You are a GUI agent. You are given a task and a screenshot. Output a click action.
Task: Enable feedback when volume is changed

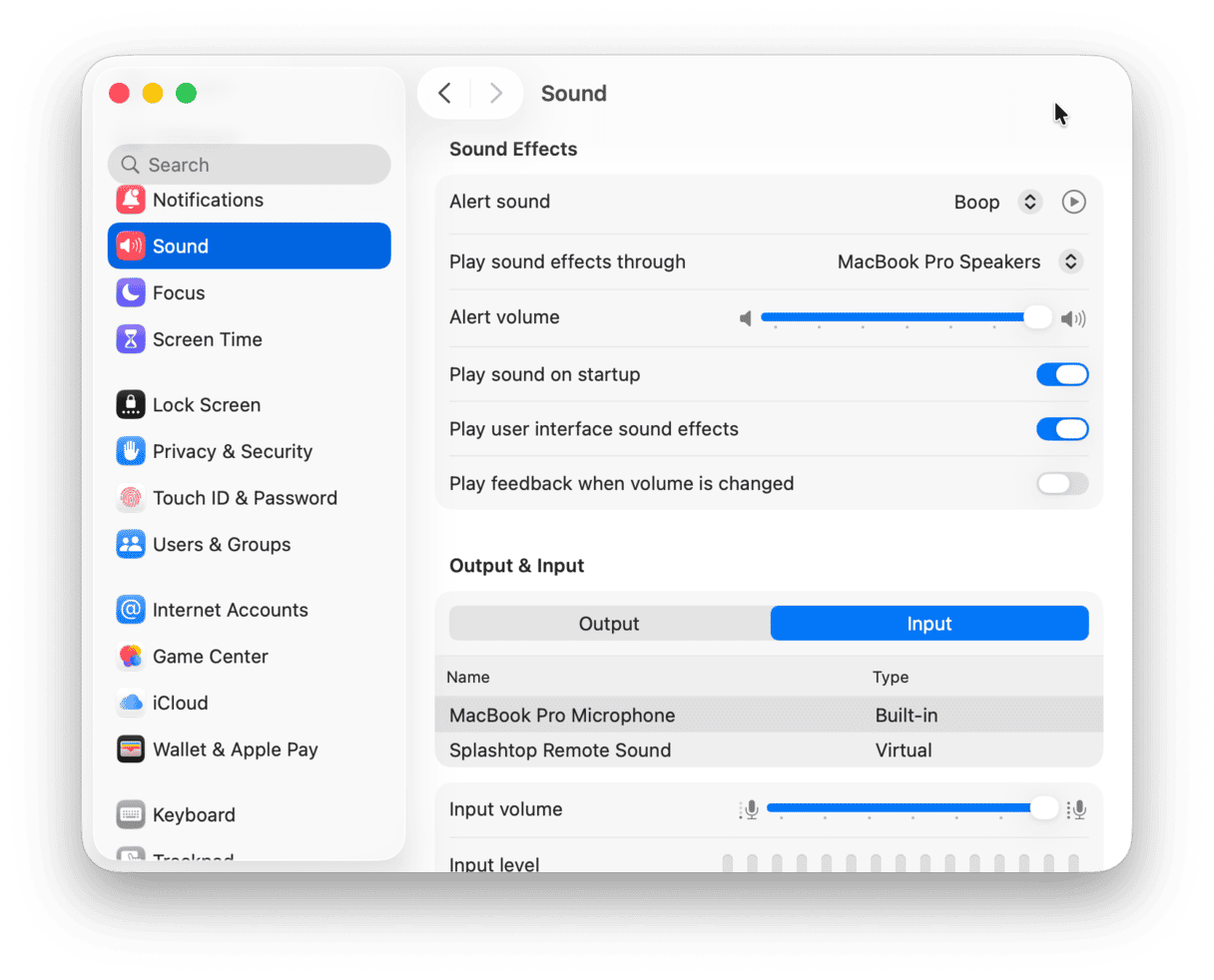[x=1061, y=483]
